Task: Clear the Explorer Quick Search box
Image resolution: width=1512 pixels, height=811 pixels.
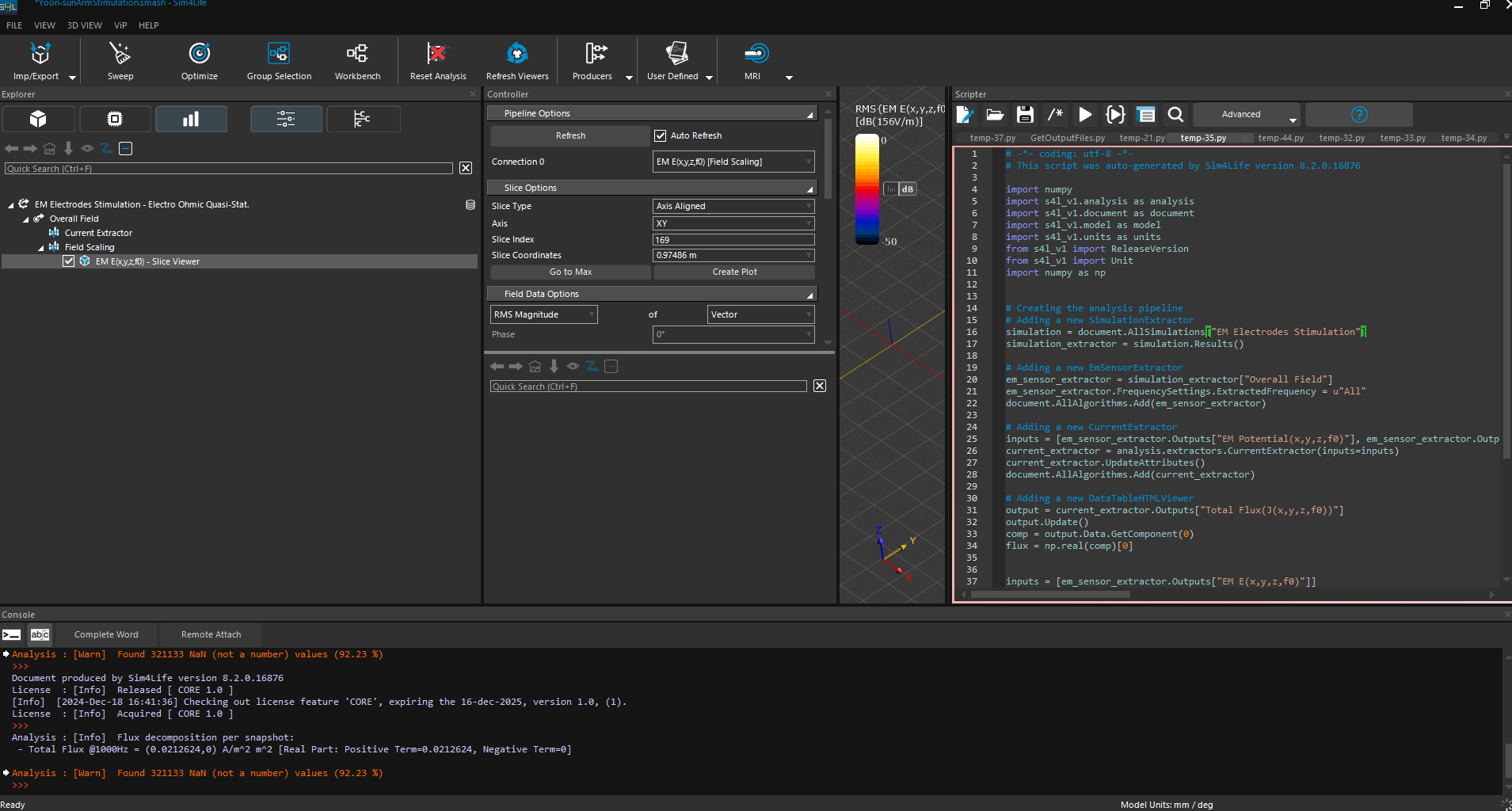Action: (x=466, y=168)
